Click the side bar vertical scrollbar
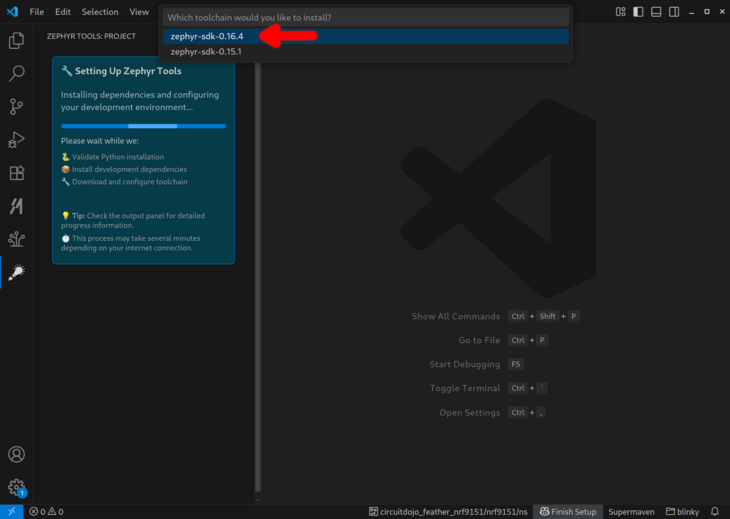This screenshot has height=519, width=730. point(257,277)
